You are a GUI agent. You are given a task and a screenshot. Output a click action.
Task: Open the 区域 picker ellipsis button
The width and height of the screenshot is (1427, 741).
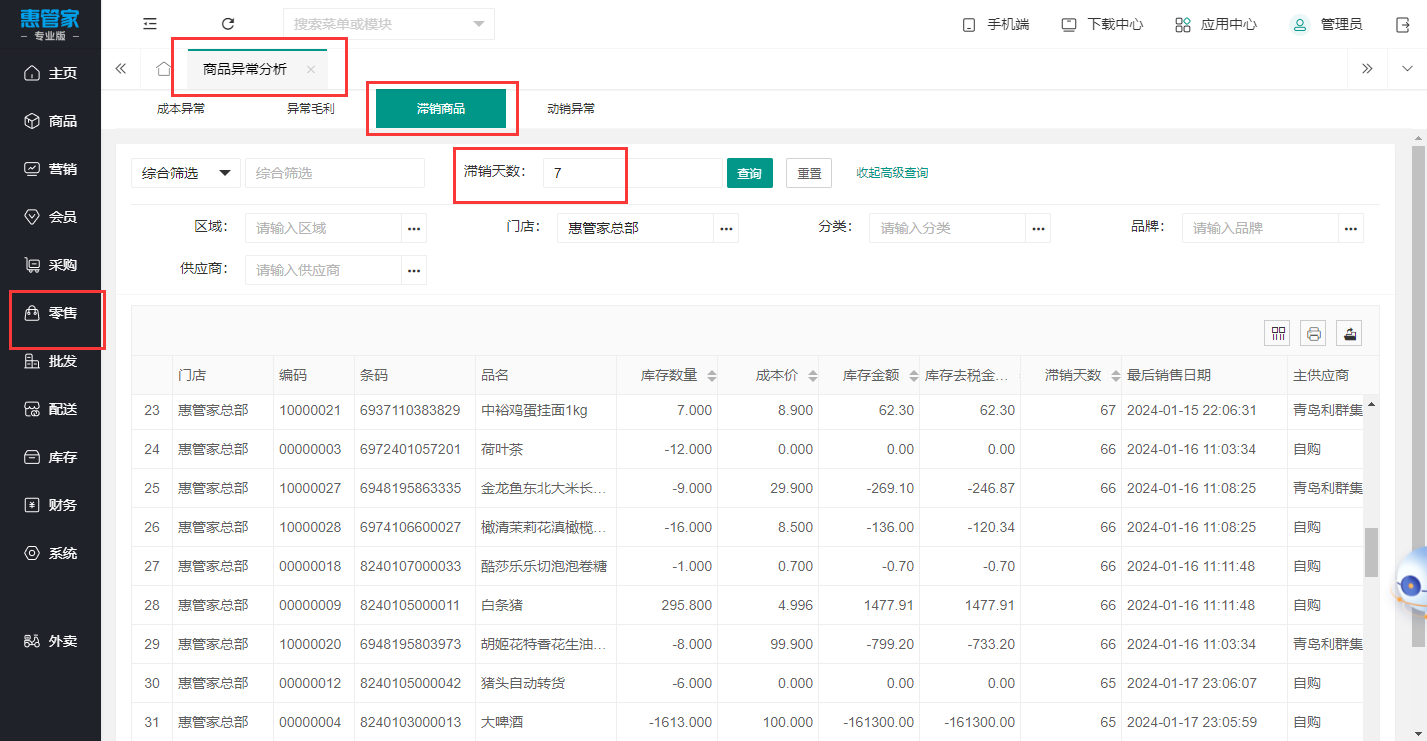[x=414, y=228]
